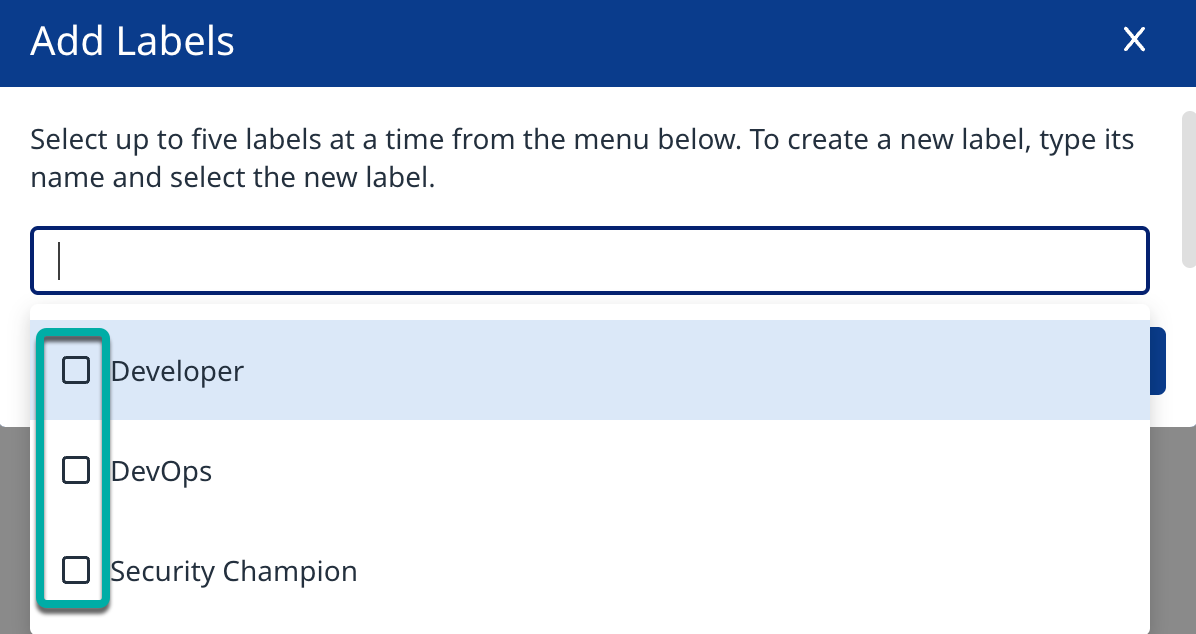Check the Developer checkbox

click(76, 371)
